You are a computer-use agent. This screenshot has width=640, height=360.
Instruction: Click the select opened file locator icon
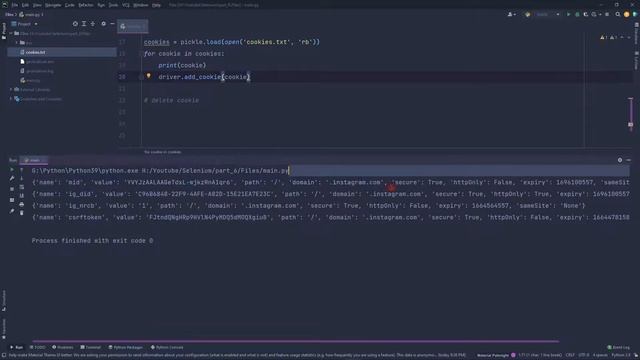coord(75,24)
